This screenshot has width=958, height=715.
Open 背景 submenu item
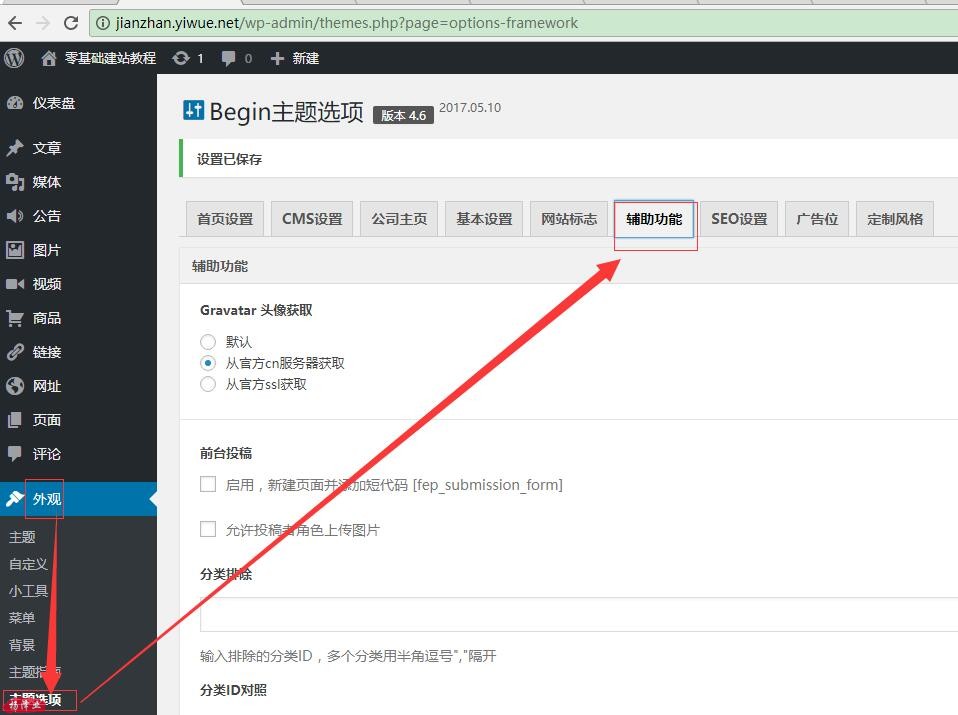click(22, 644)
